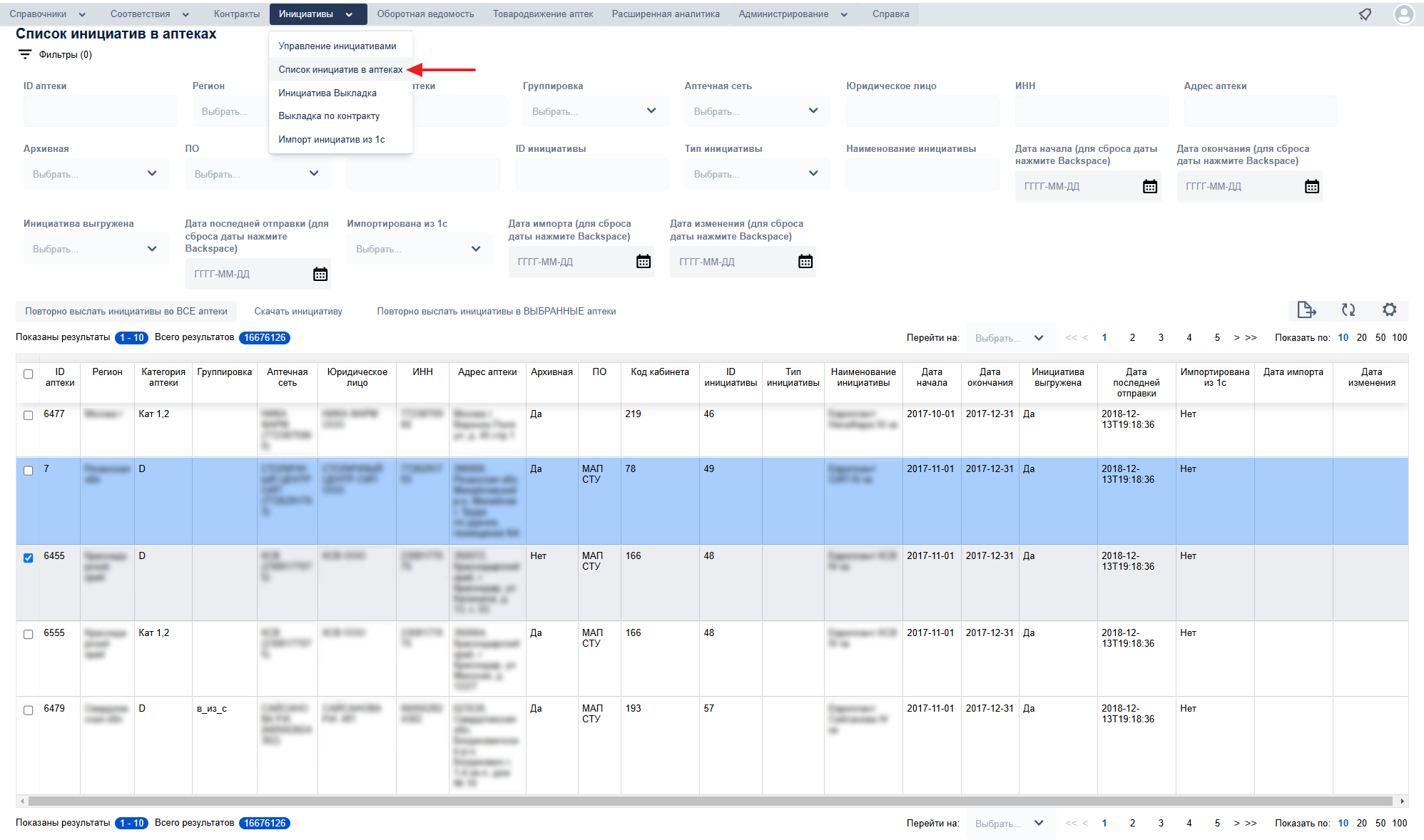Click scroll right arrow of horizontal scrollbar

click(1403, 801)
